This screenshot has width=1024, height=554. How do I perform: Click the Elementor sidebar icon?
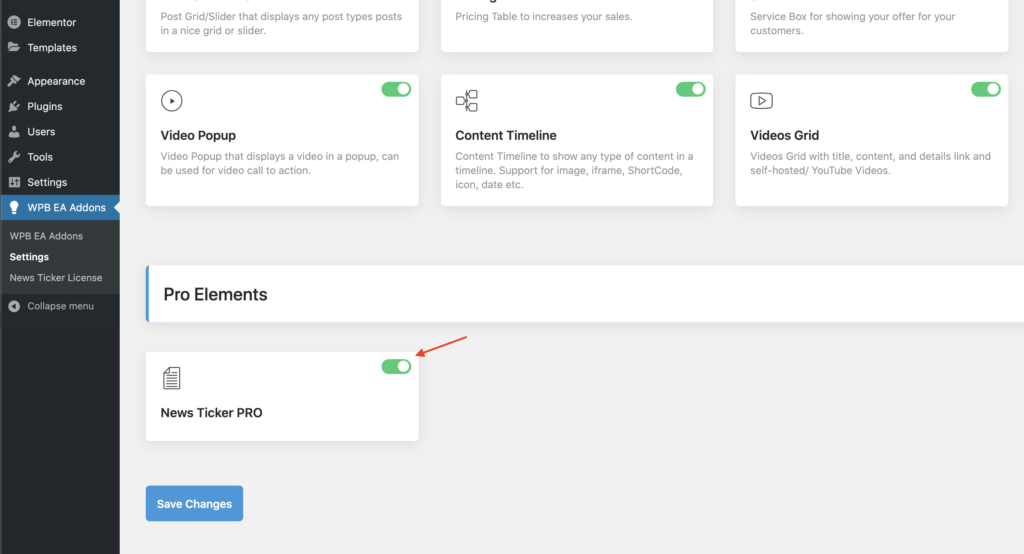tap(14, 22)
